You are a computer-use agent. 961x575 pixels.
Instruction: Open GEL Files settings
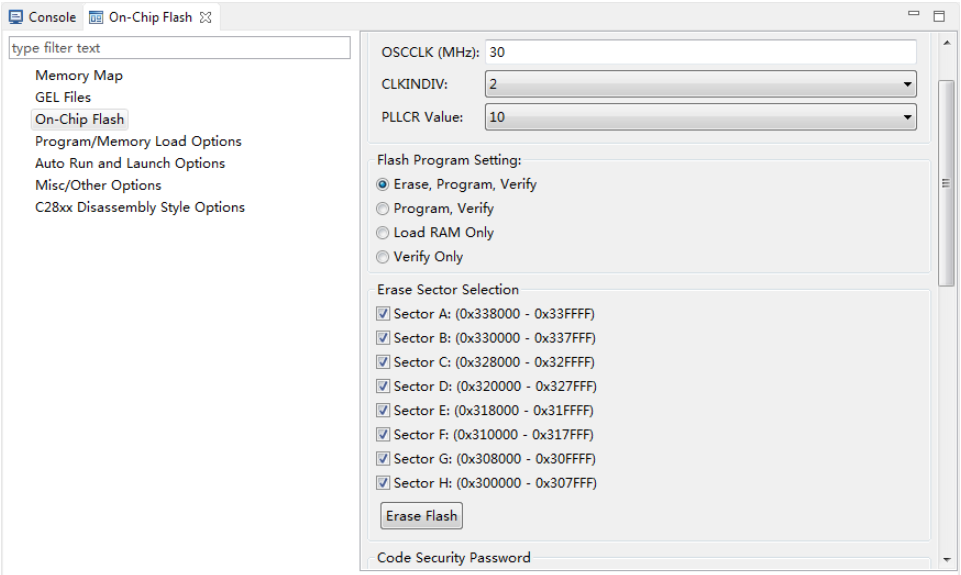coord(63,97)
